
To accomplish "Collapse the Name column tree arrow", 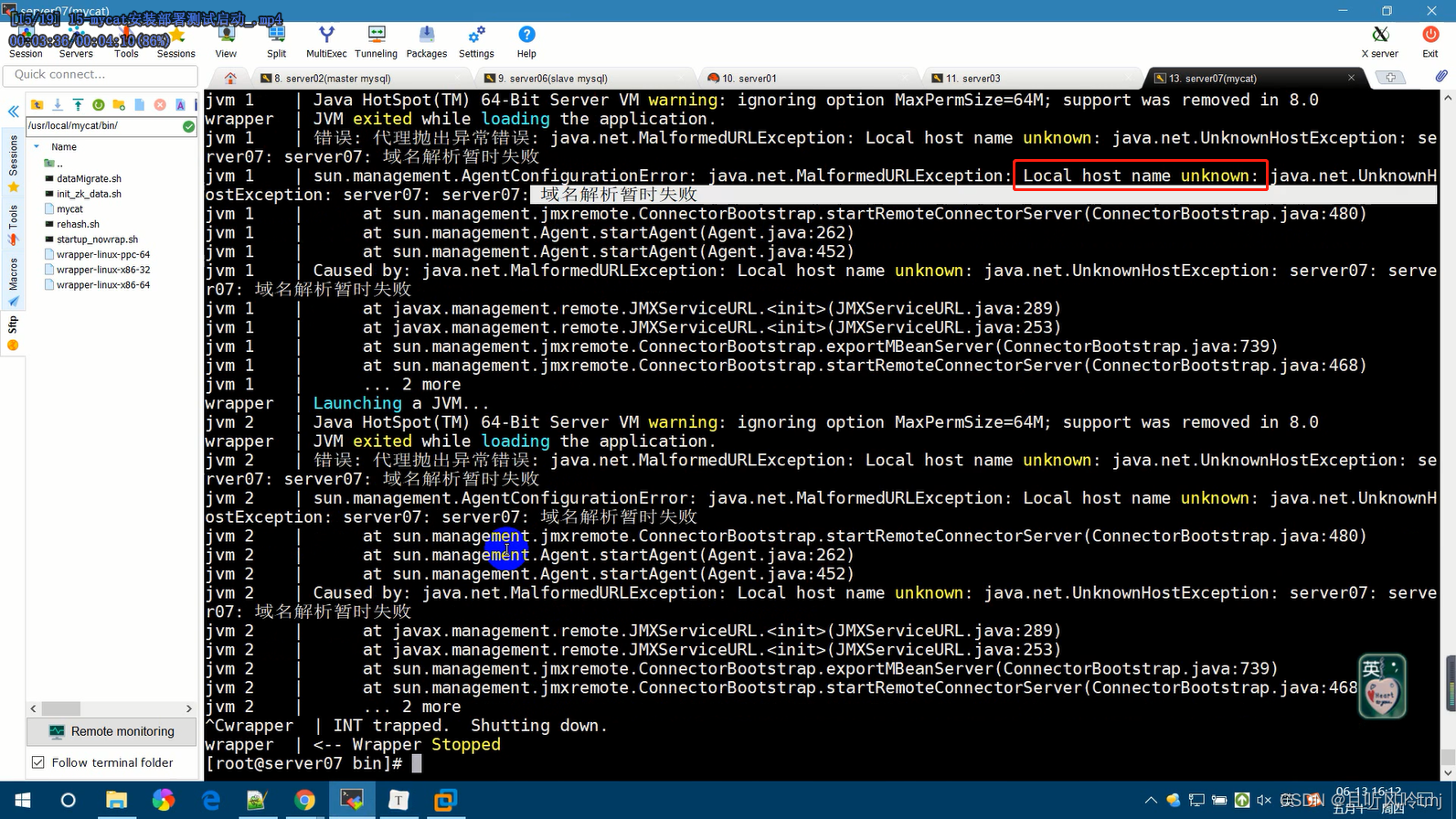I will 37,147.
